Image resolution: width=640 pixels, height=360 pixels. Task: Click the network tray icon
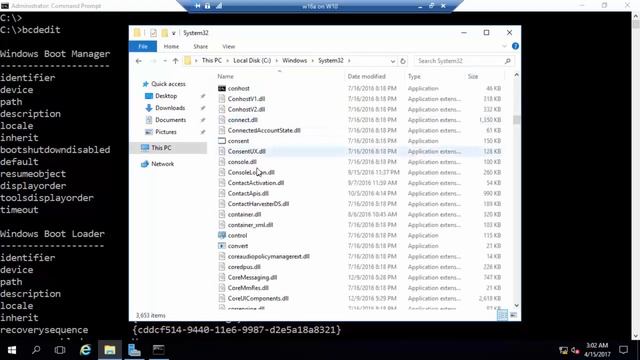click(x=563, y=350)
